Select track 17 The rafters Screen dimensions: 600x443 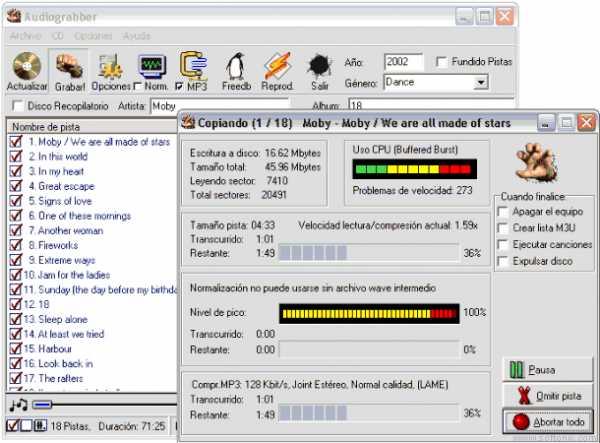[x=53, y=378]
